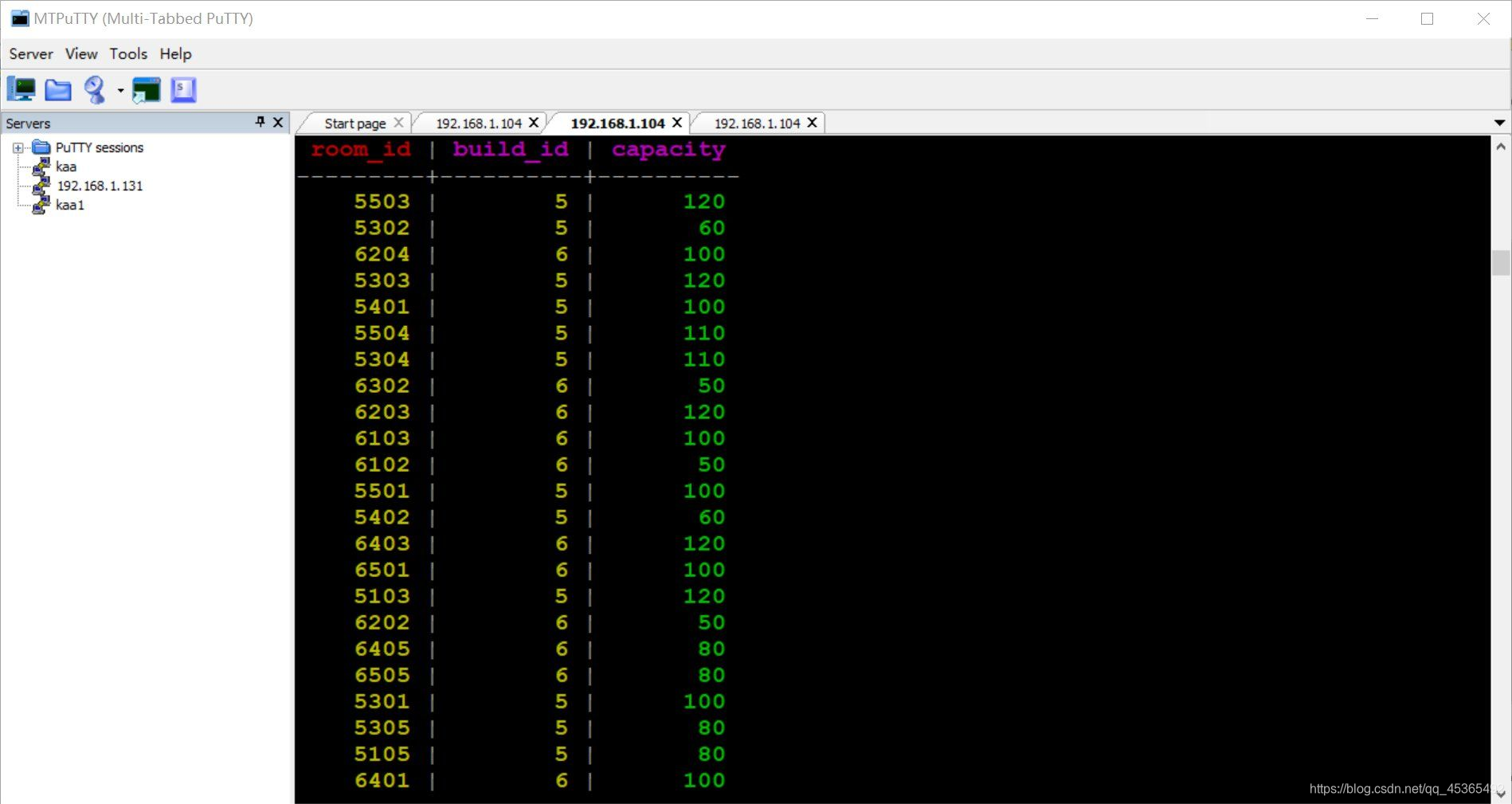Click the MTPuTTY application icon in title bar
The width and height of the screenshot is (1512, 804).
coord(20,18)
